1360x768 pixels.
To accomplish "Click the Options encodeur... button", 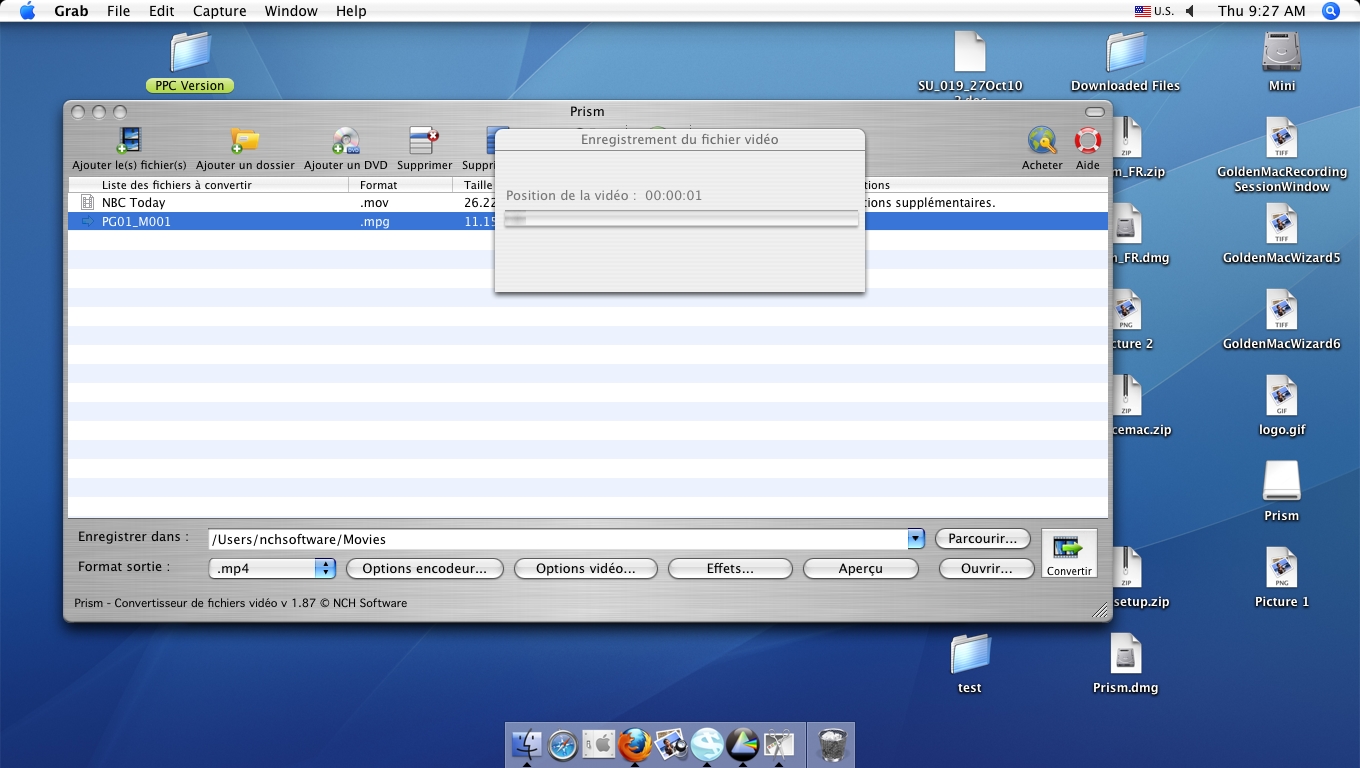I will [424, 568].
